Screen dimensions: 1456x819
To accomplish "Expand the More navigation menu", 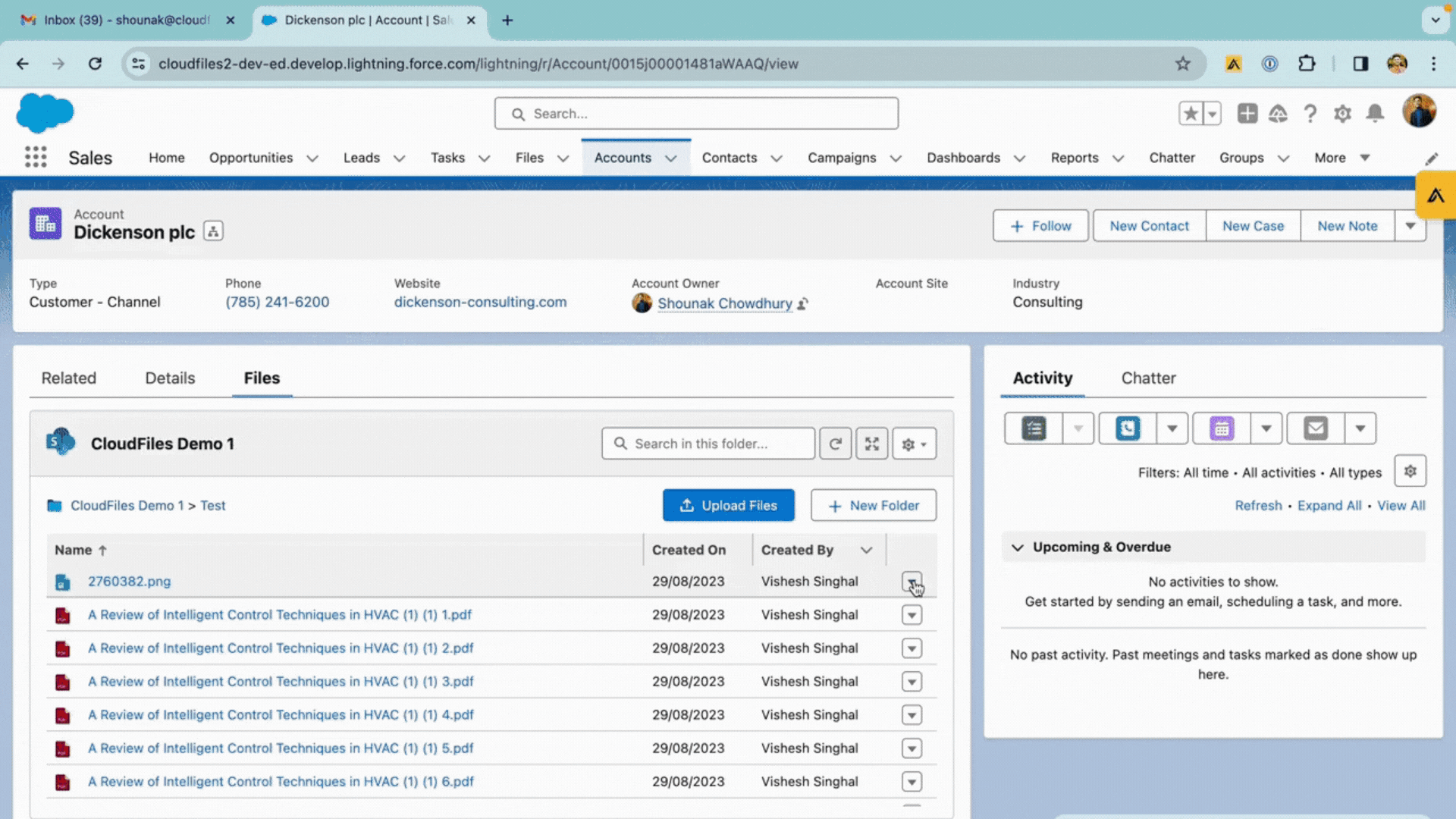I will [x=1341, y=158].
